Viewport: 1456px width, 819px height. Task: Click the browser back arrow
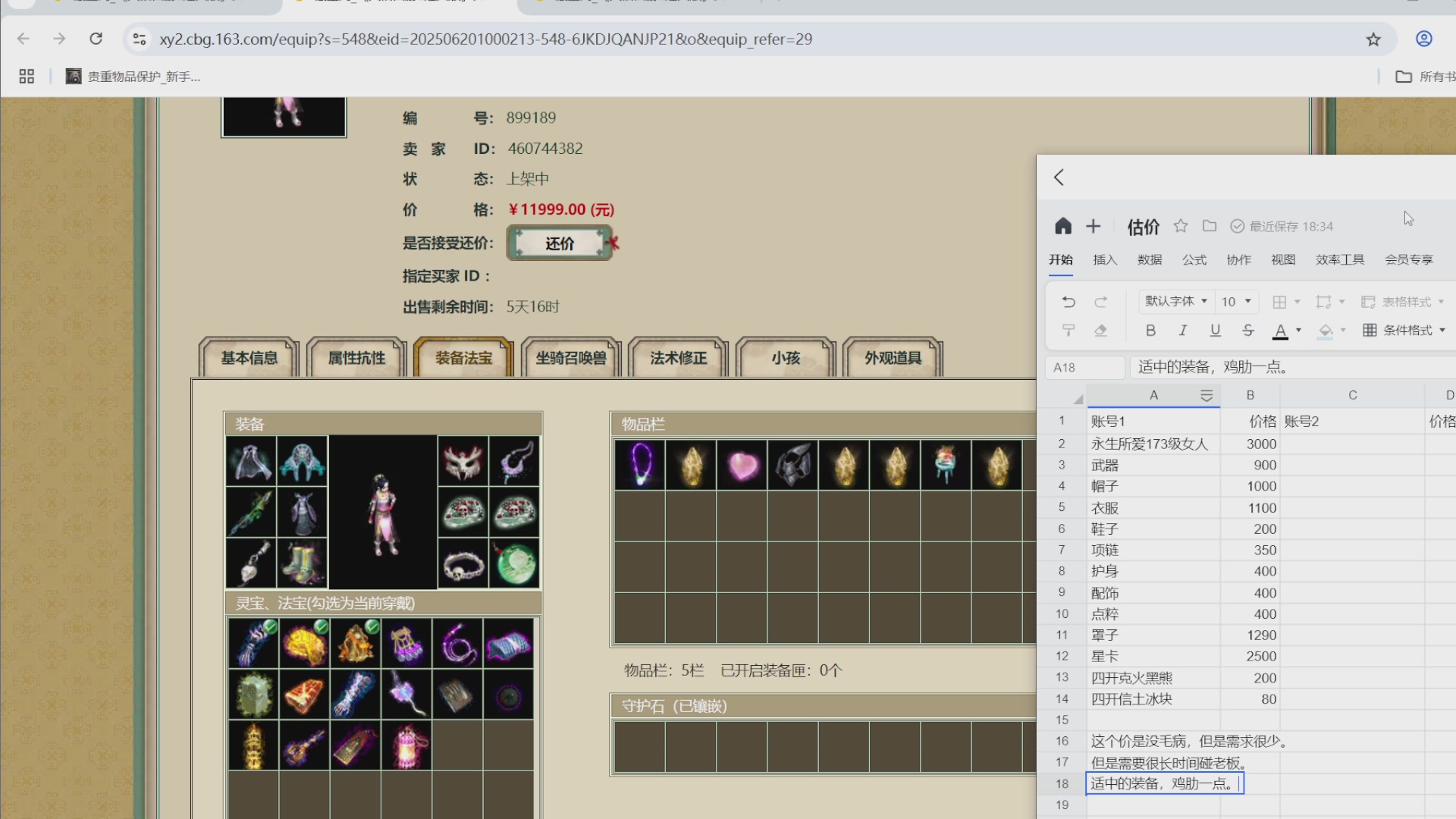tap(23, 39)
